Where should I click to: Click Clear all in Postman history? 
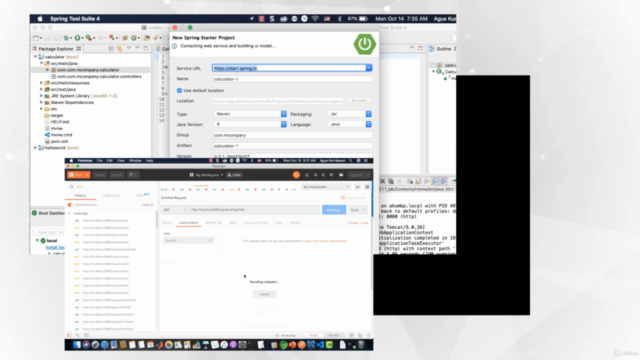pyautogui.click(x=147, y=204)
